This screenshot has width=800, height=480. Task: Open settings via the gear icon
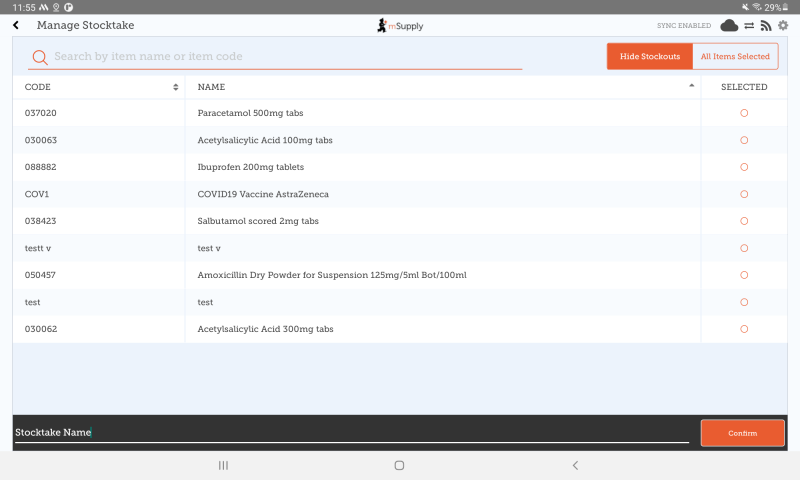click(783, 25)
